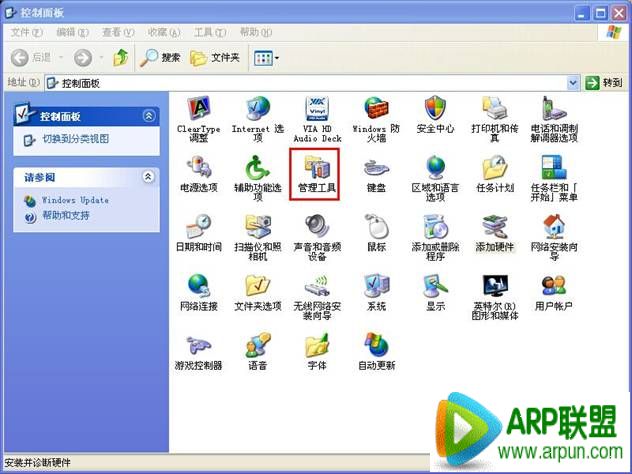
Task: Click 切换到分类视图 link
Action: pos(75,139)
